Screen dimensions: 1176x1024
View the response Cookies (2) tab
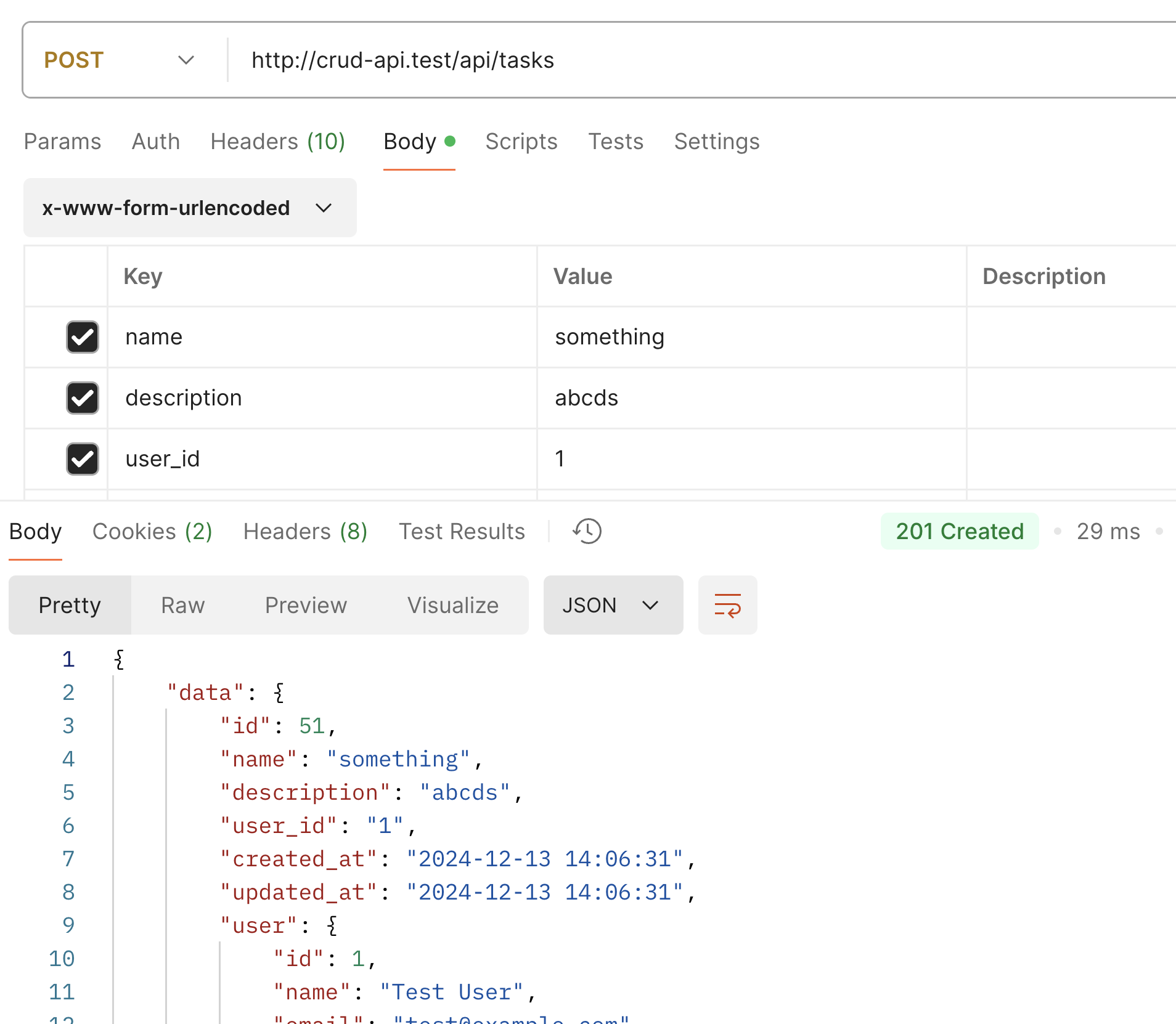point(152,531)
